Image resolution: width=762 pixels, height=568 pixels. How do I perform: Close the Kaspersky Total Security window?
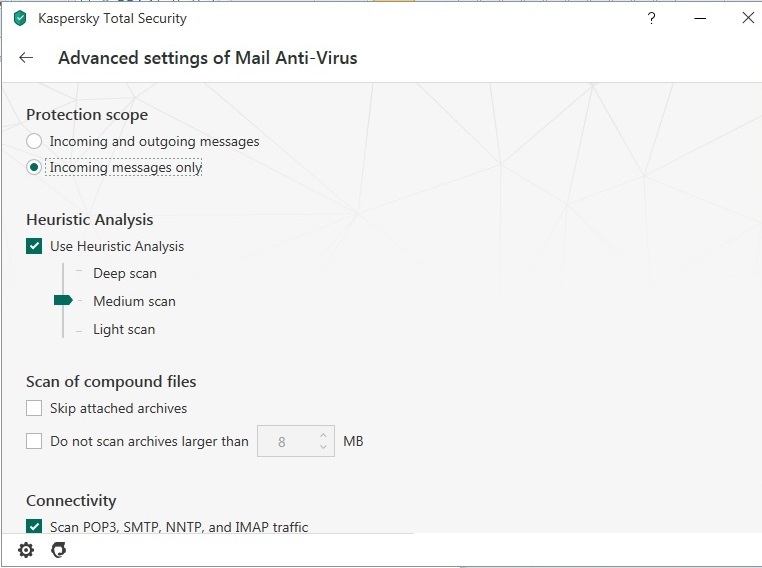pyautogui.click(x=747, y=18)
